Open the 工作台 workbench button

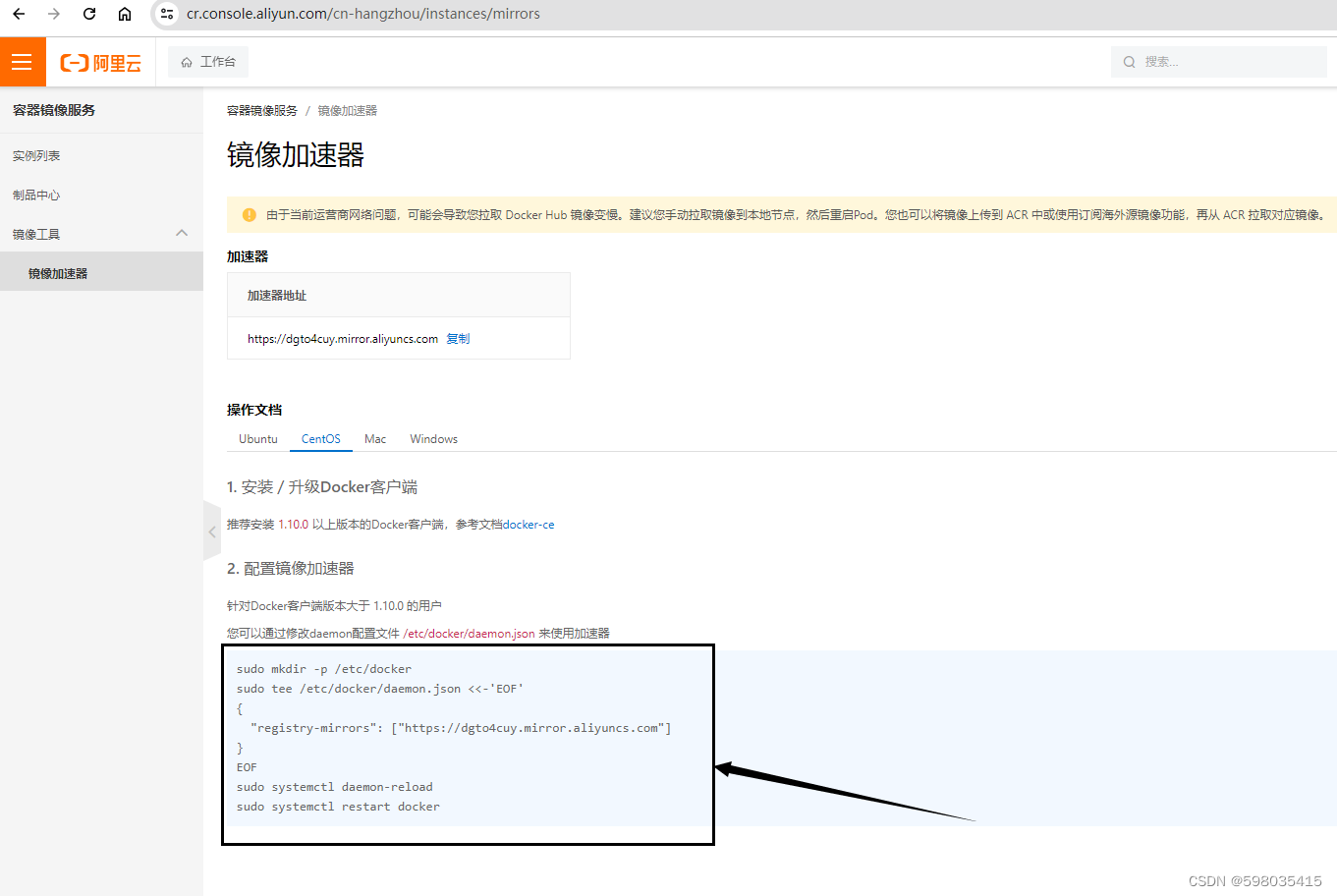coord(208,62)
